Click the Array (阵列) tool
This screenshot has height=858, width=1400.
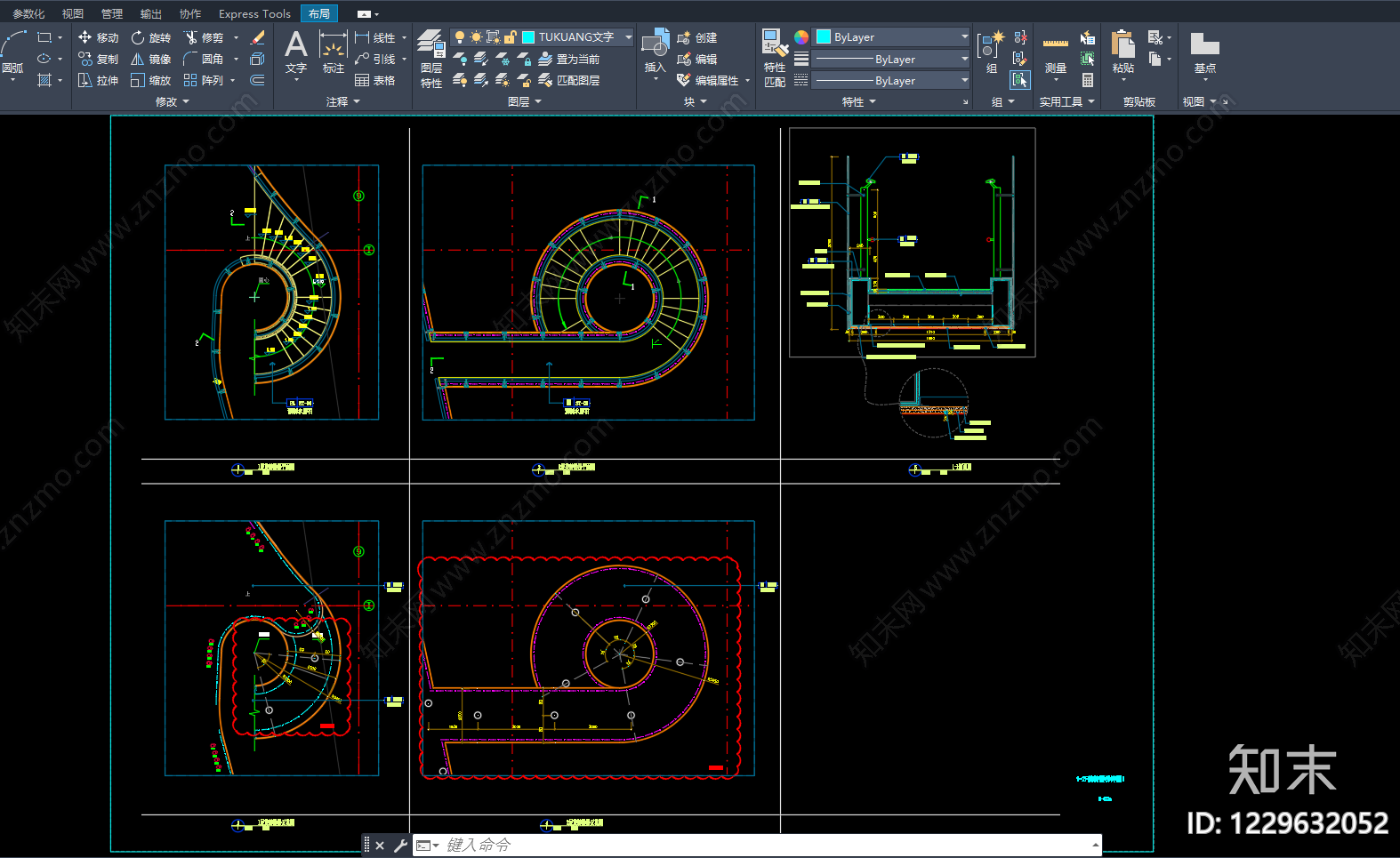click(x=203, y=80)
